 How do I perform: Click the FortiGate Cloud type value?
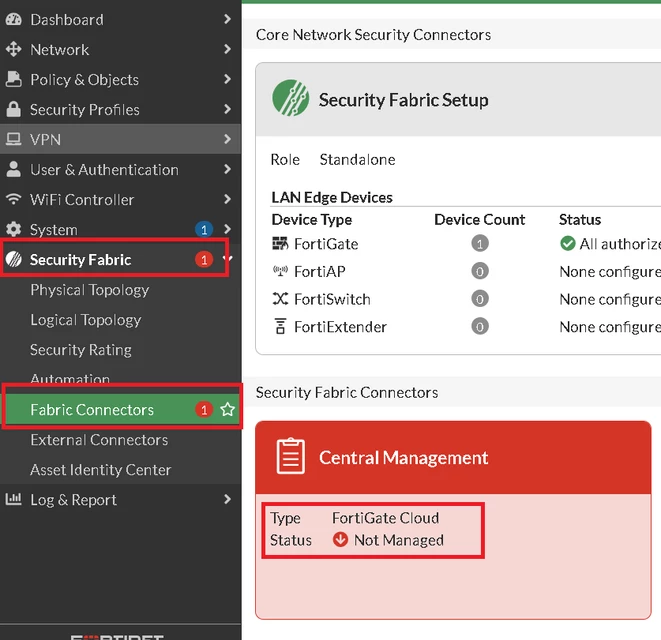[385, 517]
